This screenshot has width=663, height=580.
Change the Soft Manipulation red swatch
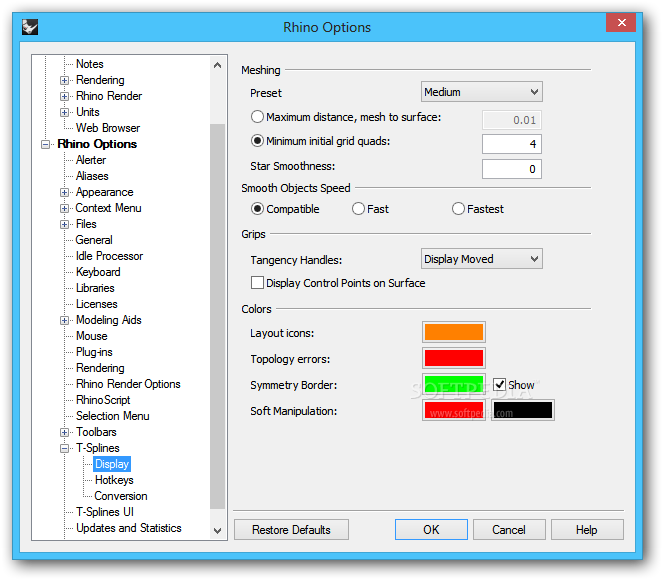coord(454,410)
